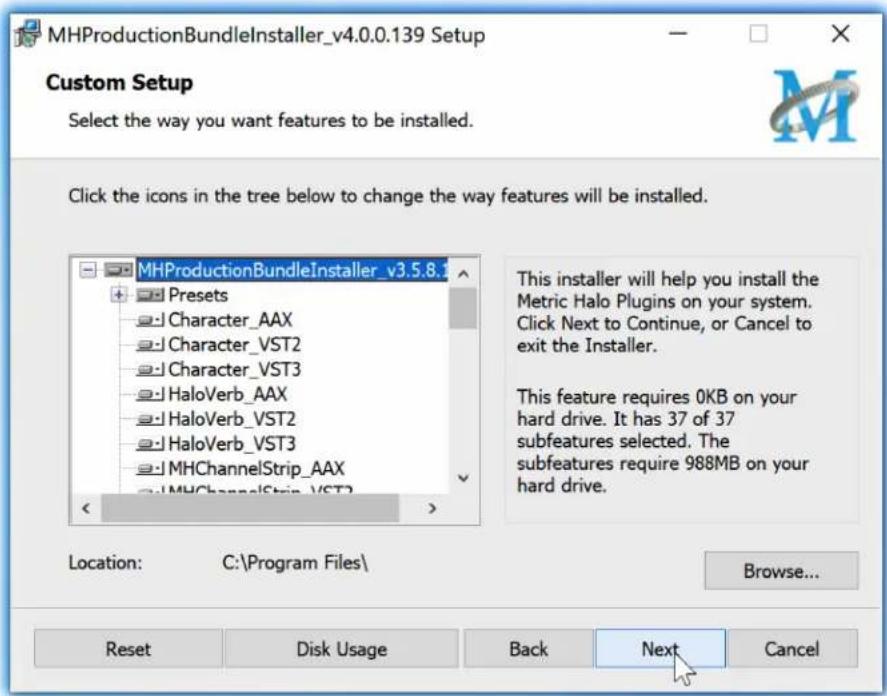Select MHChannelStrip_AAX in the feature tree

(x=256, y=469)
